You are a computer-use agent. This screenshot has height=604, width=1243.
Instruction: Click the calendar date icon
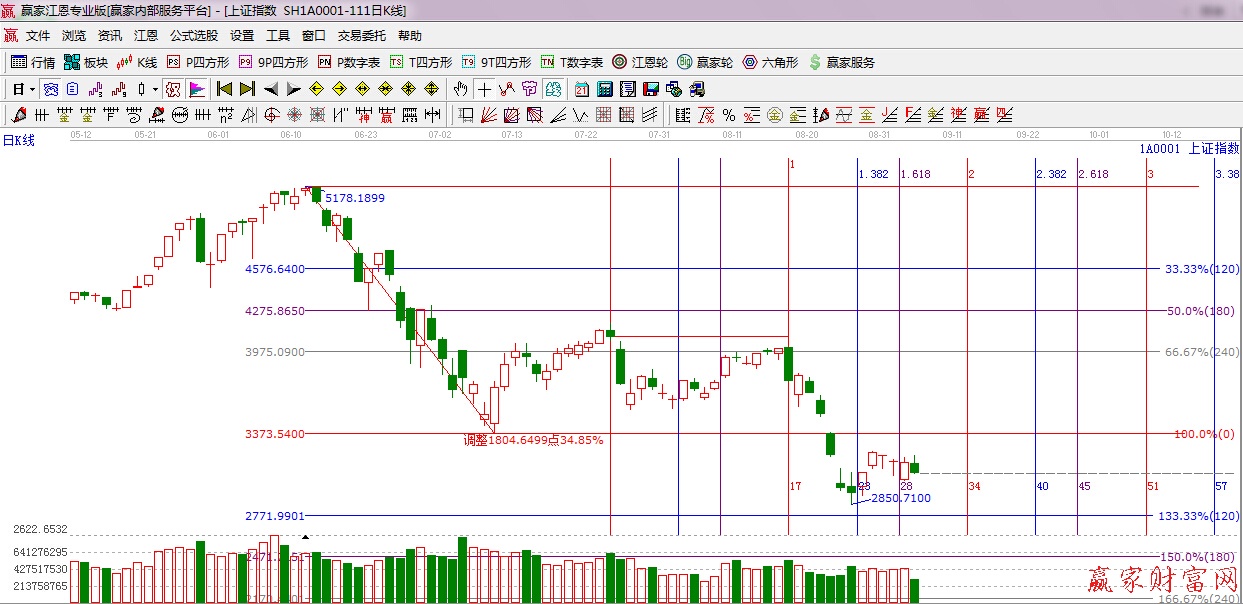[582, 89]
